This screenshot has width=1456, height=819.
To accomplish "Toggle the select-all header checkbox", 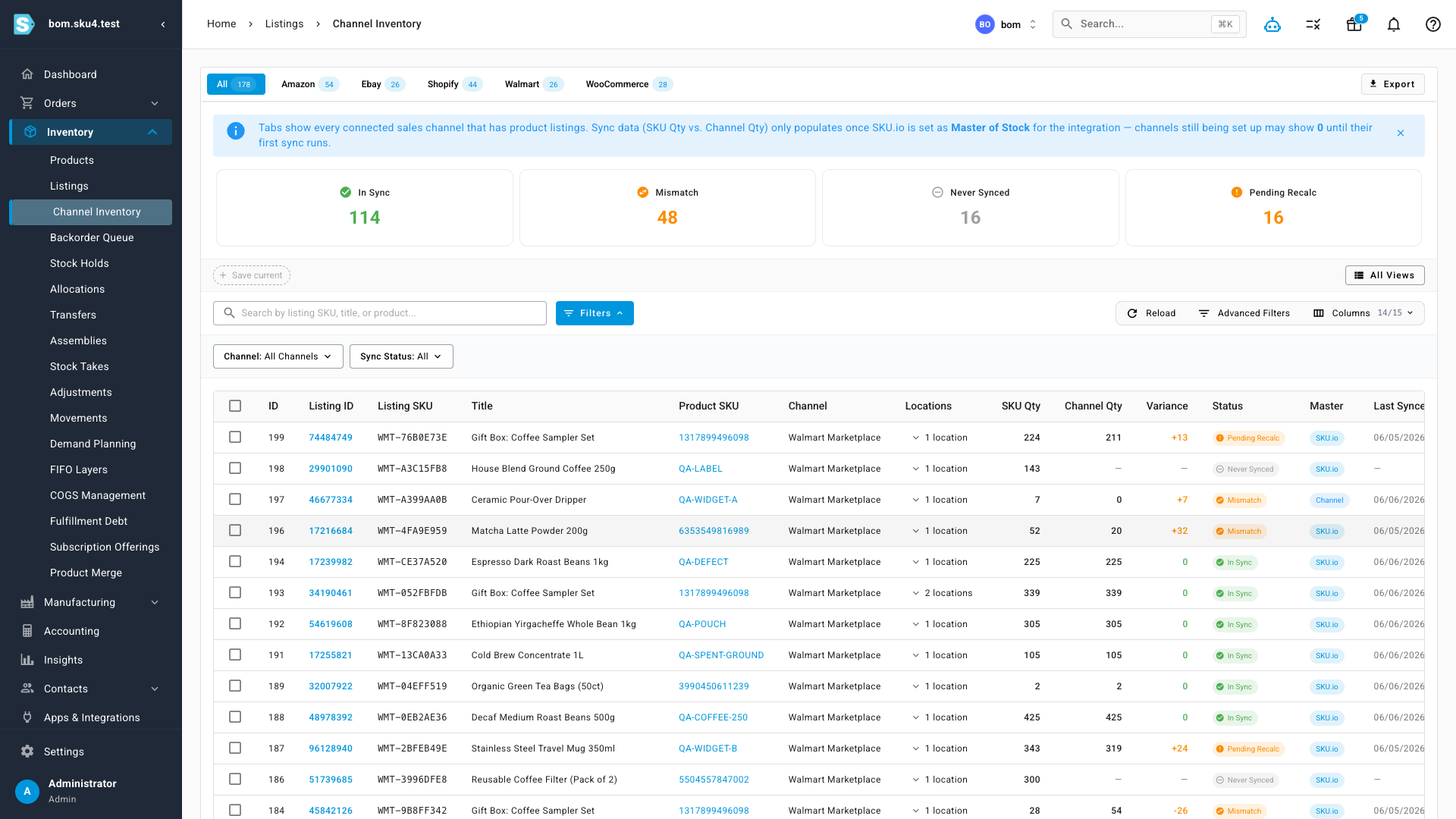I will (x=235, y=406).
